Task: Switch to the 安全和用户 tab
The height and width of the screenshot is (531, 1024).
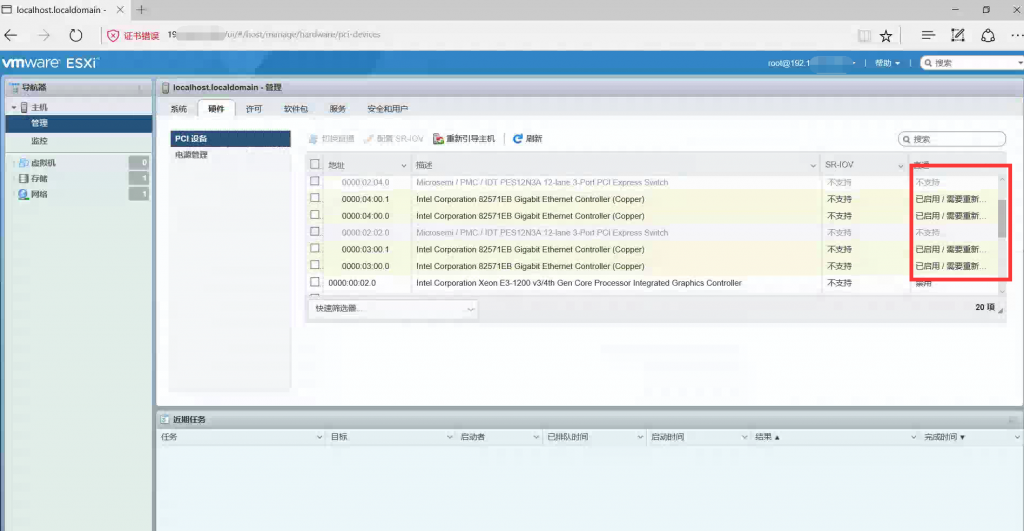Action: pyautogui.click(x=387, y=109)
